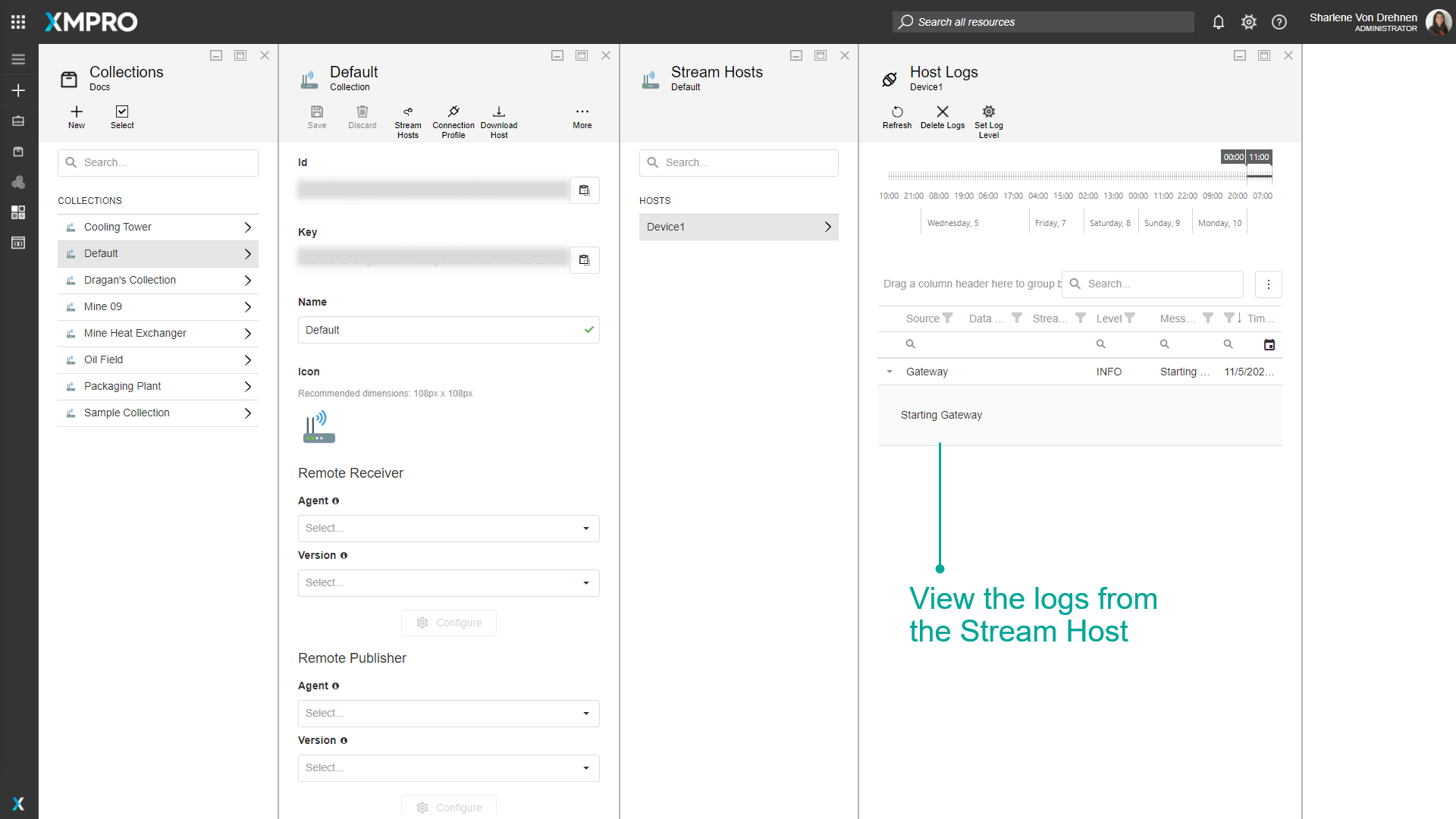Delete logs for Device1
Viewport: 1456px width, 819px height.
click(x=942, y=120)
